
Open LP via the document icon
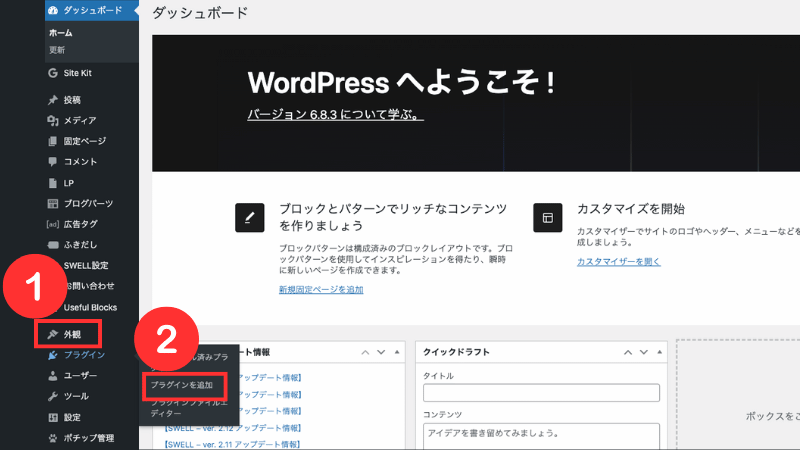(53, 183)
